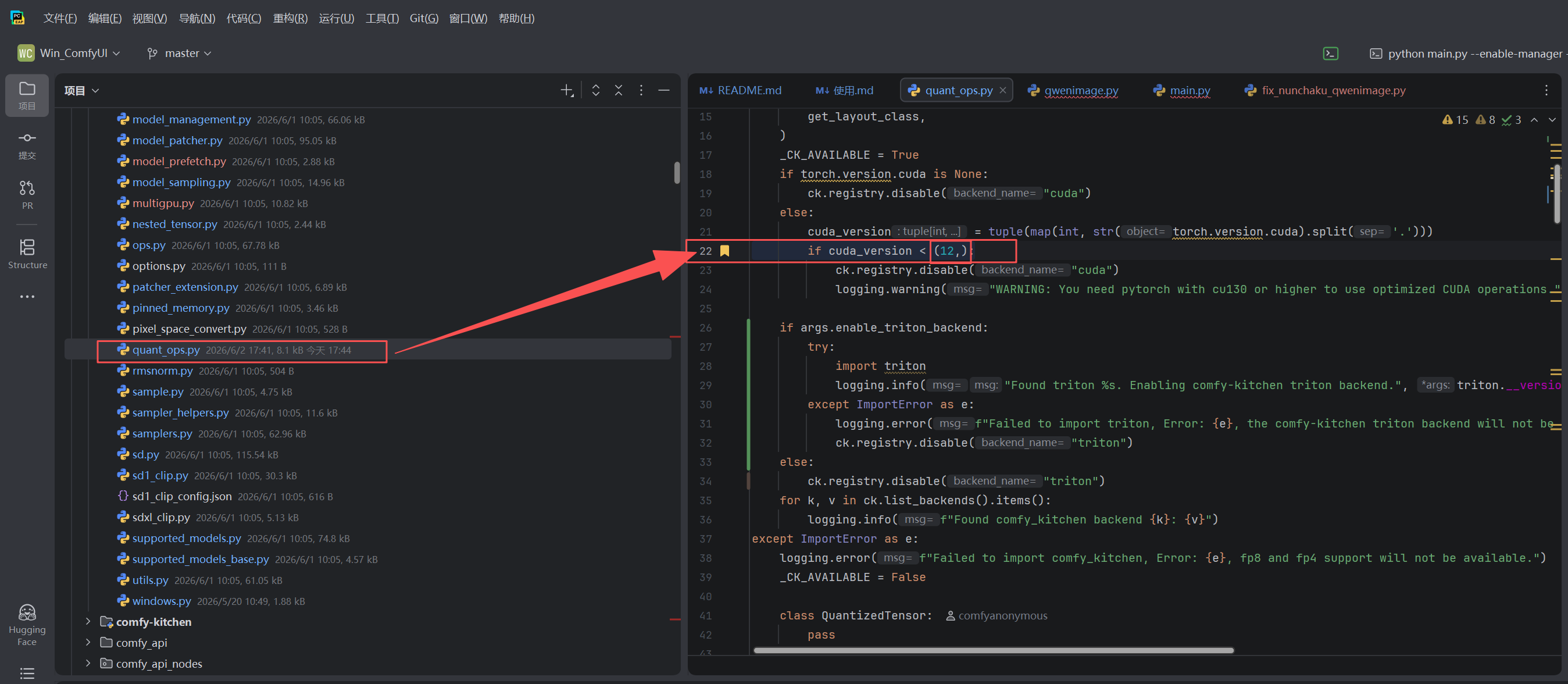Open the Project tool window icon
This screenshot has height=684, width=1568.
(x=27, y=94)
